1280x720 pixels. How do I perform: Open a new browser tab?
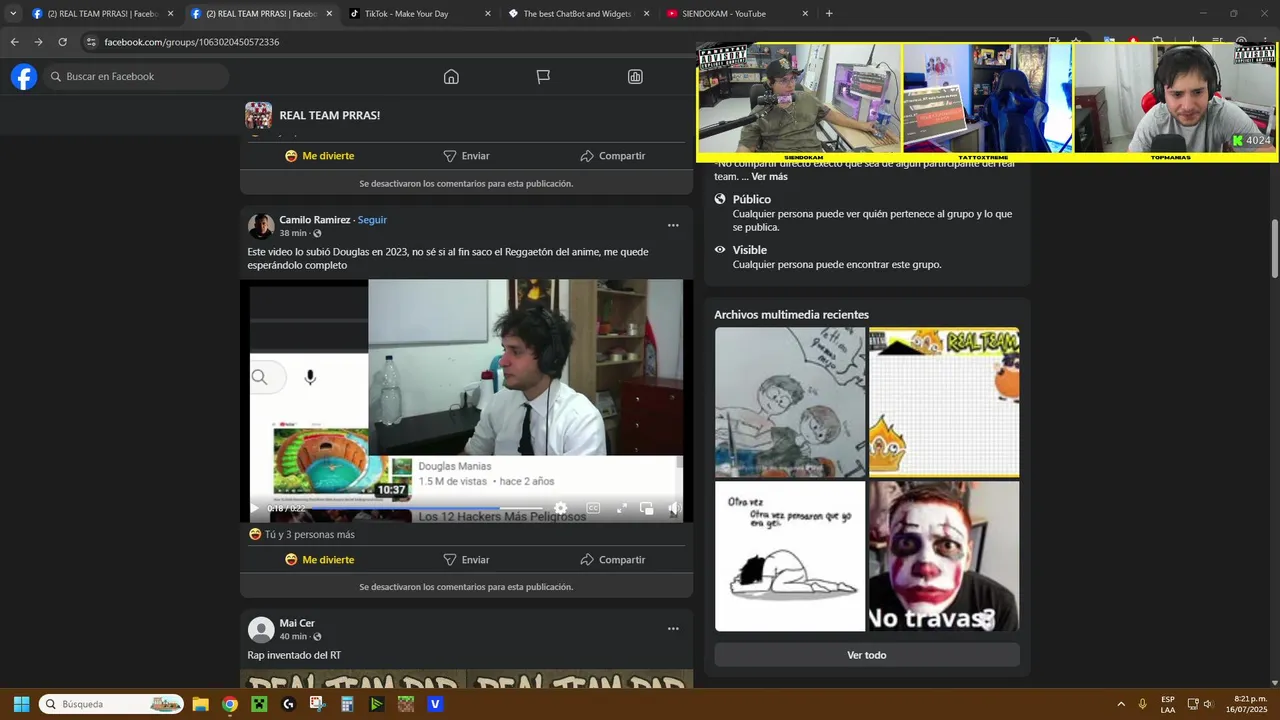click(829, 14)
